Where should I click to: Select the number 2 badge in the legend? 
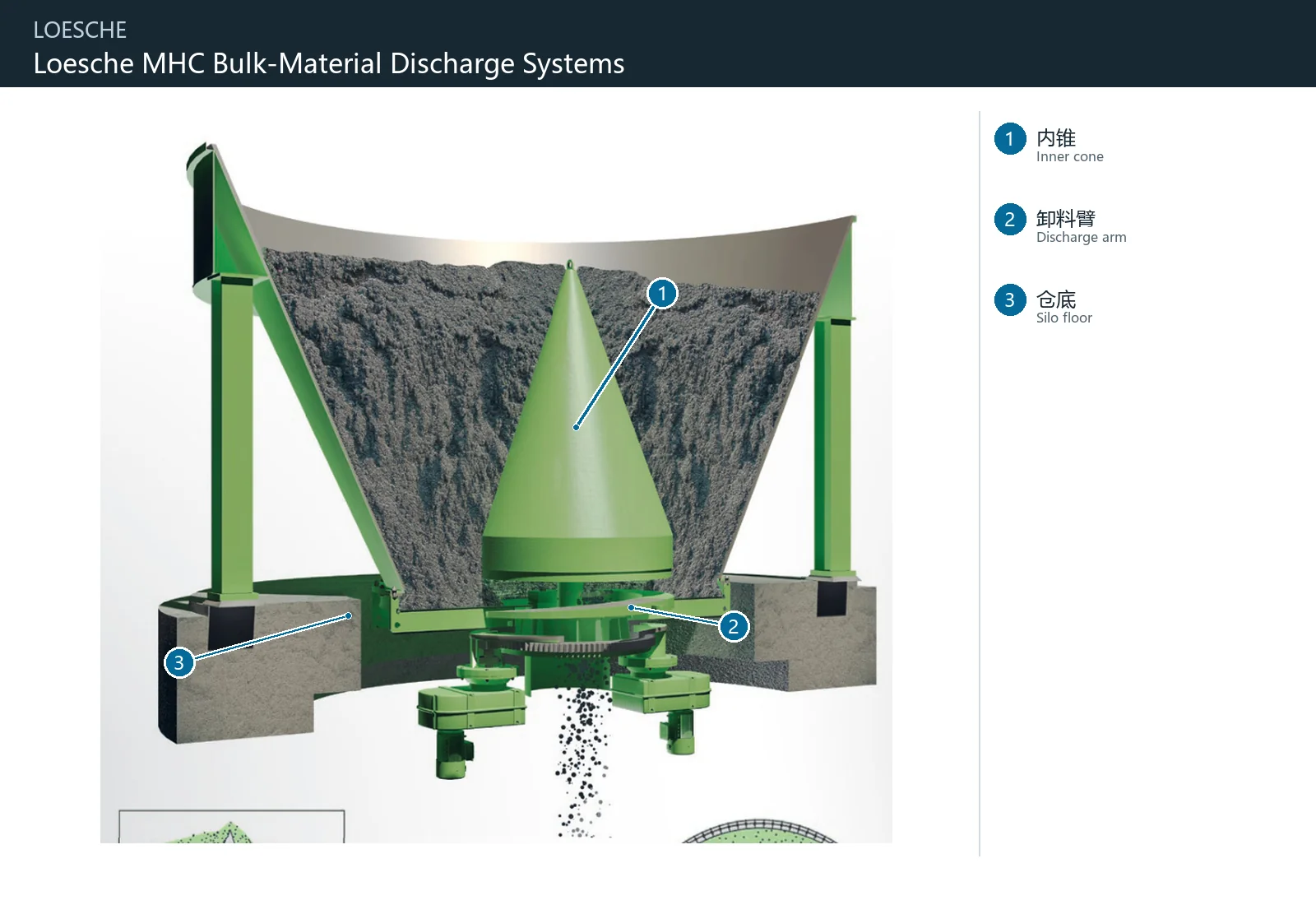coord(1010,220)
